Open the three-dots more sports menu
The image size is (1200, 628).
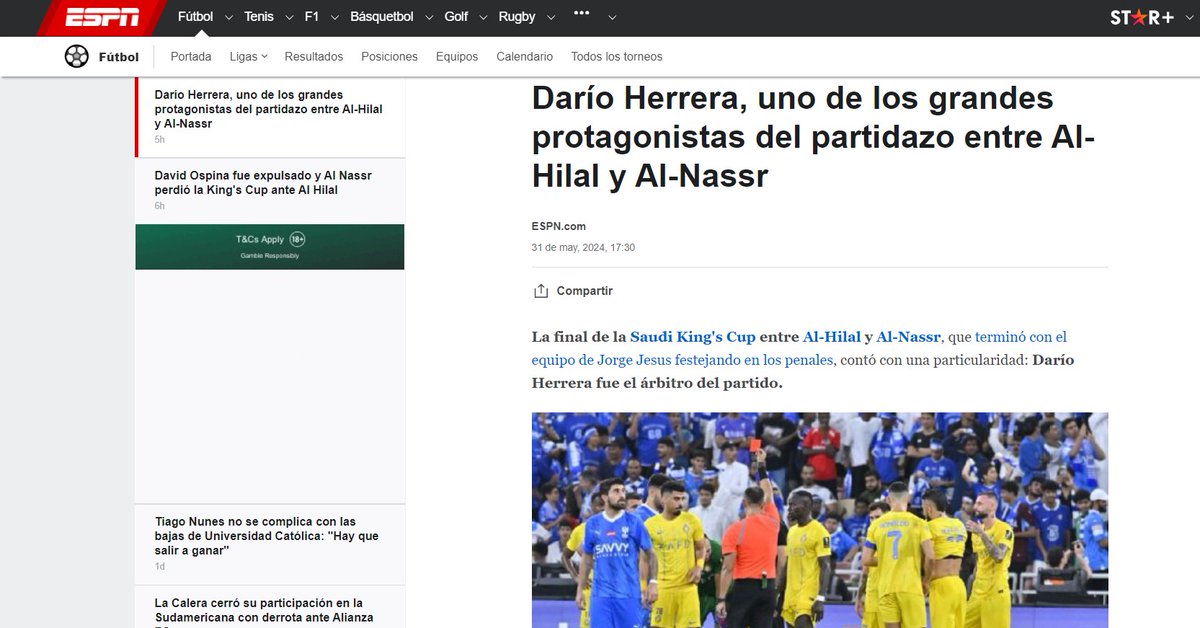(x=581, y=14)
